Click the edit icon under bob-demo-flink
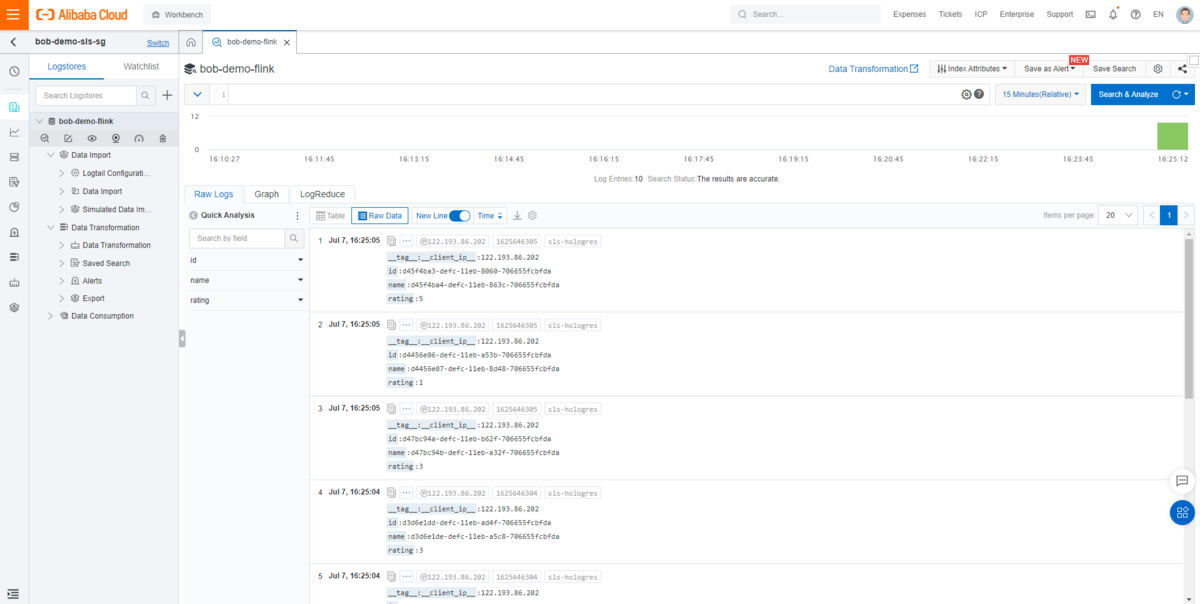This screenshot has height=604, width=1200. tap(68, 138)
